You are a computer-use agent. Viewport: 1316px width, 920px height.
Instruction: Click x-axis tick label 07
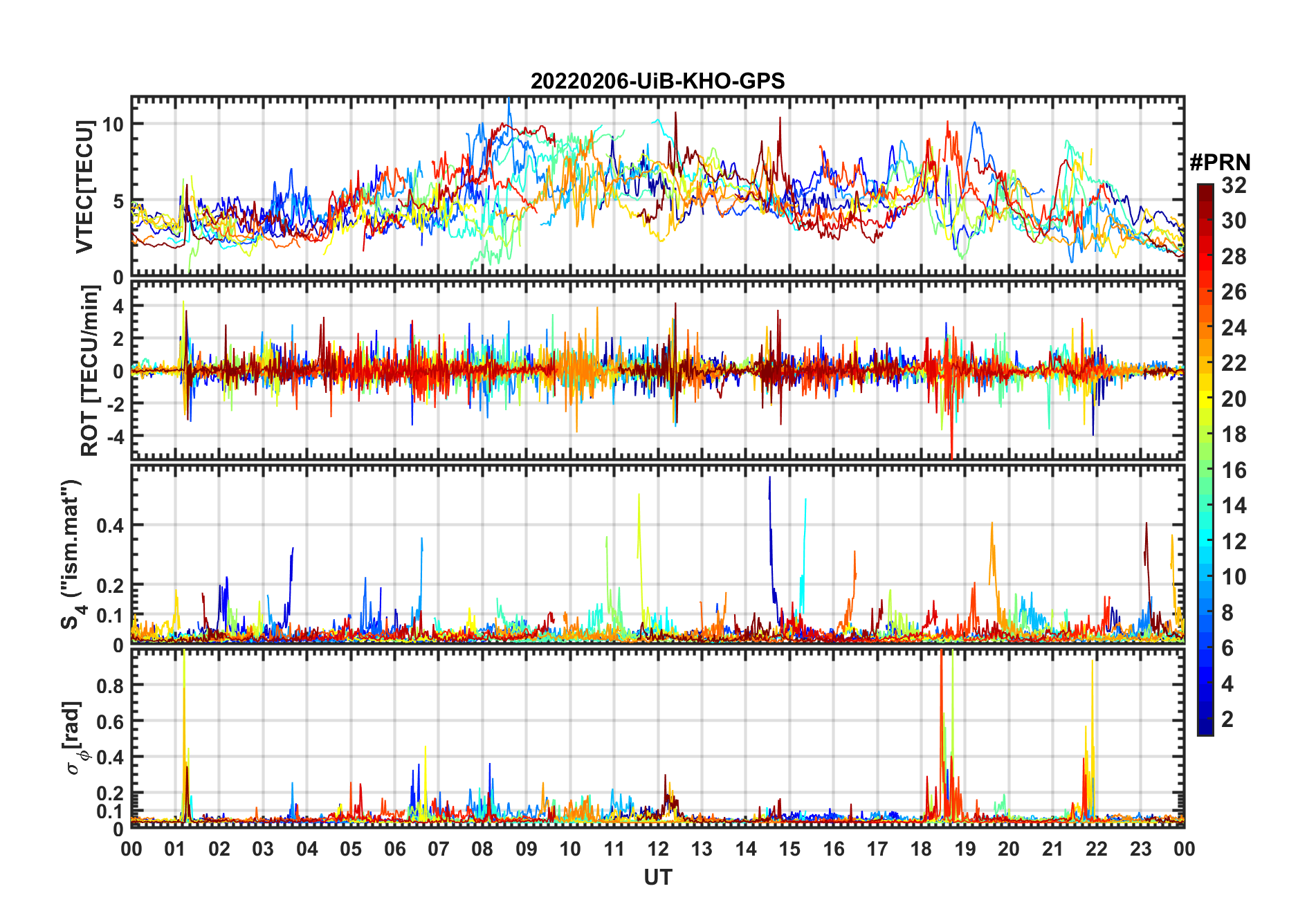(x=439, y=849)
